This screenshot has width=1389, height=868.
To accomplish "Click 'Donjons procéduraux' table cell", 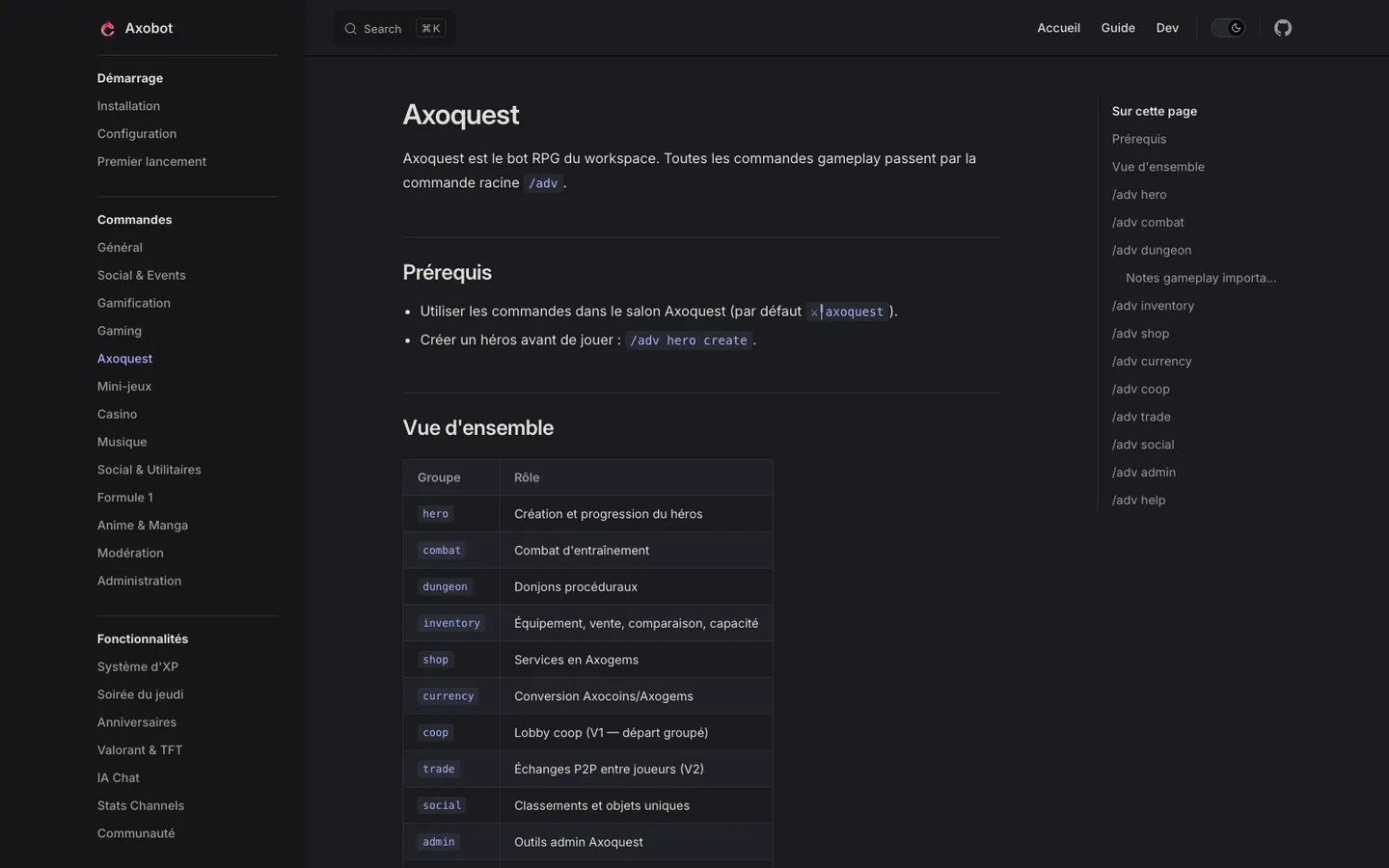I will tap(576, 587).
